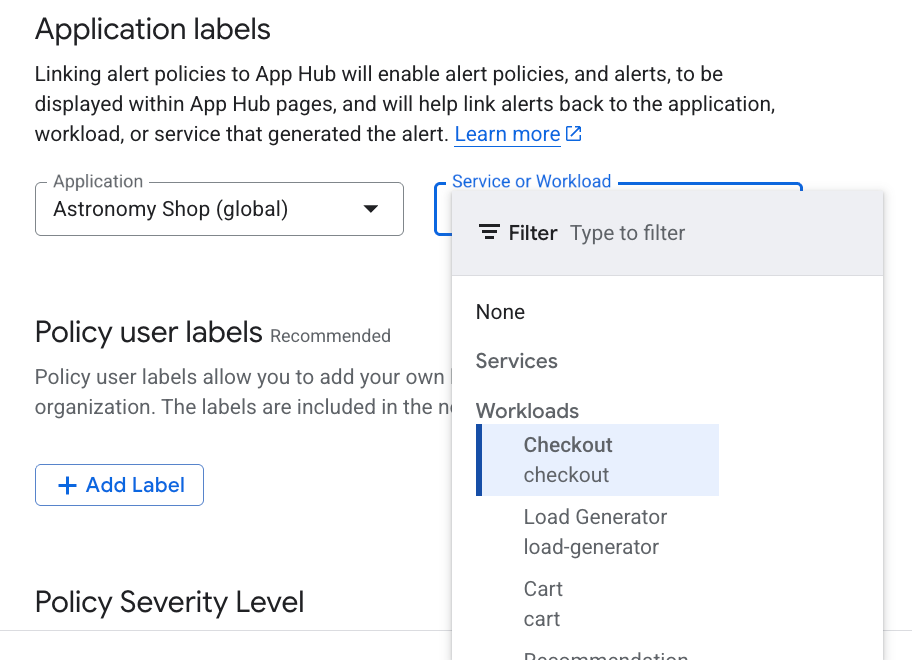Click the Type to filter input field

627,232
